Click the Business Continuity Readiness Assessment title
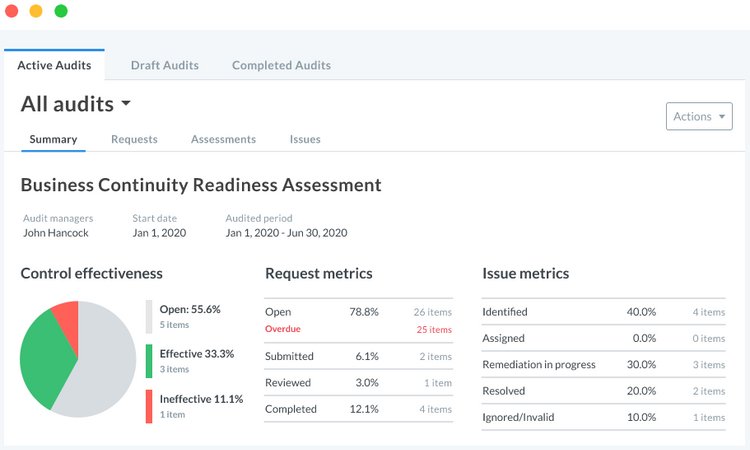750x450 pixels. (201, 185)
